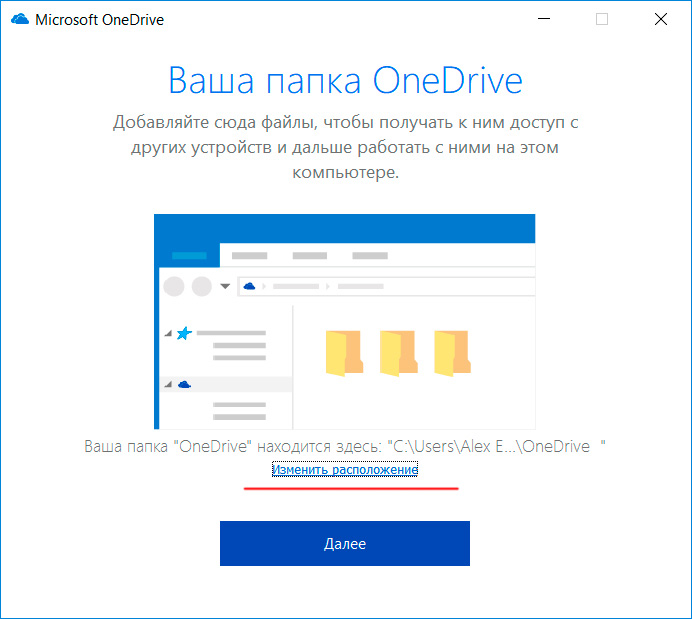Click the 'Изменить расположение' link
This screenshot has height=619, width=692.
[345, 469]
